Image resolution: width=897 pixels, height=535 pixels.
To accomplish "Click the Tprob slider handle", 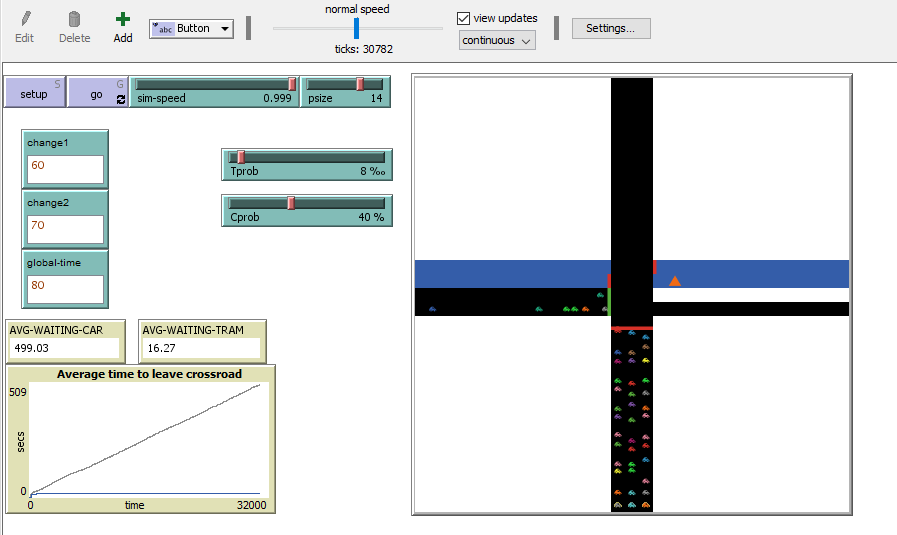I will click(x=240, y=157).
